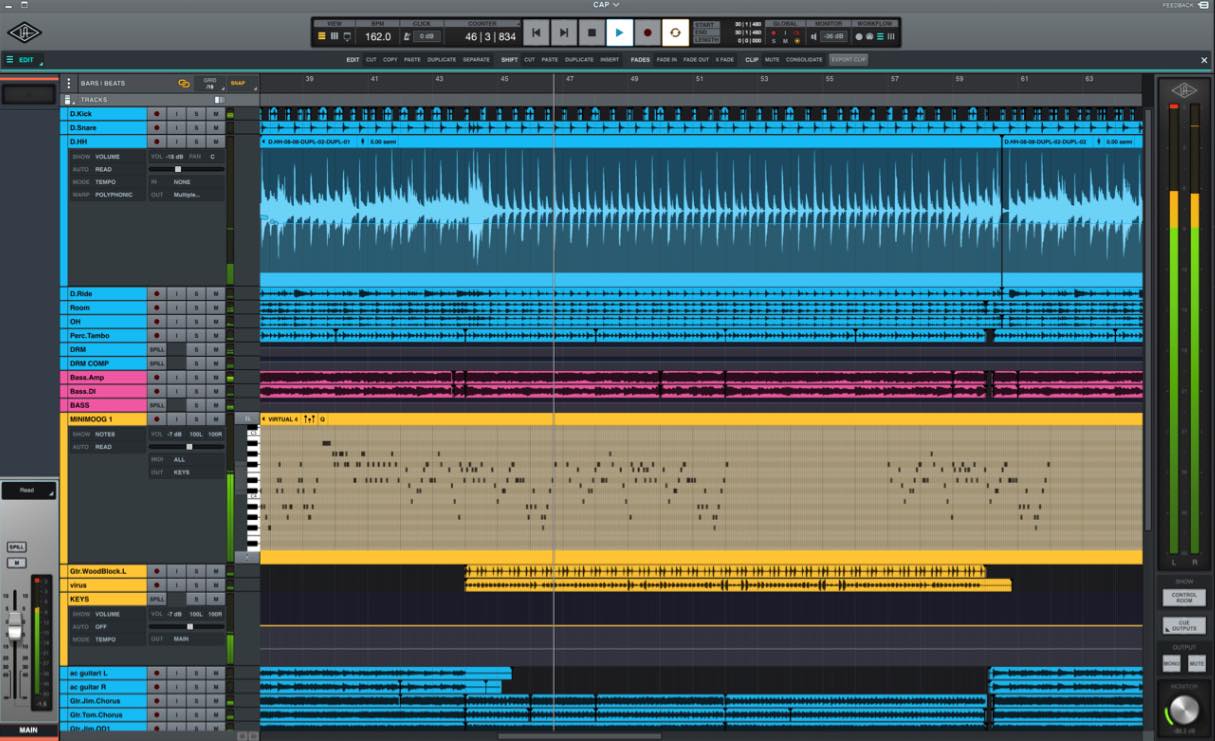Image resolution: width=1215 pixels, height=741 pixels.
Task: Click the return-to-start transport button
Action: click(x=535, y=33)
